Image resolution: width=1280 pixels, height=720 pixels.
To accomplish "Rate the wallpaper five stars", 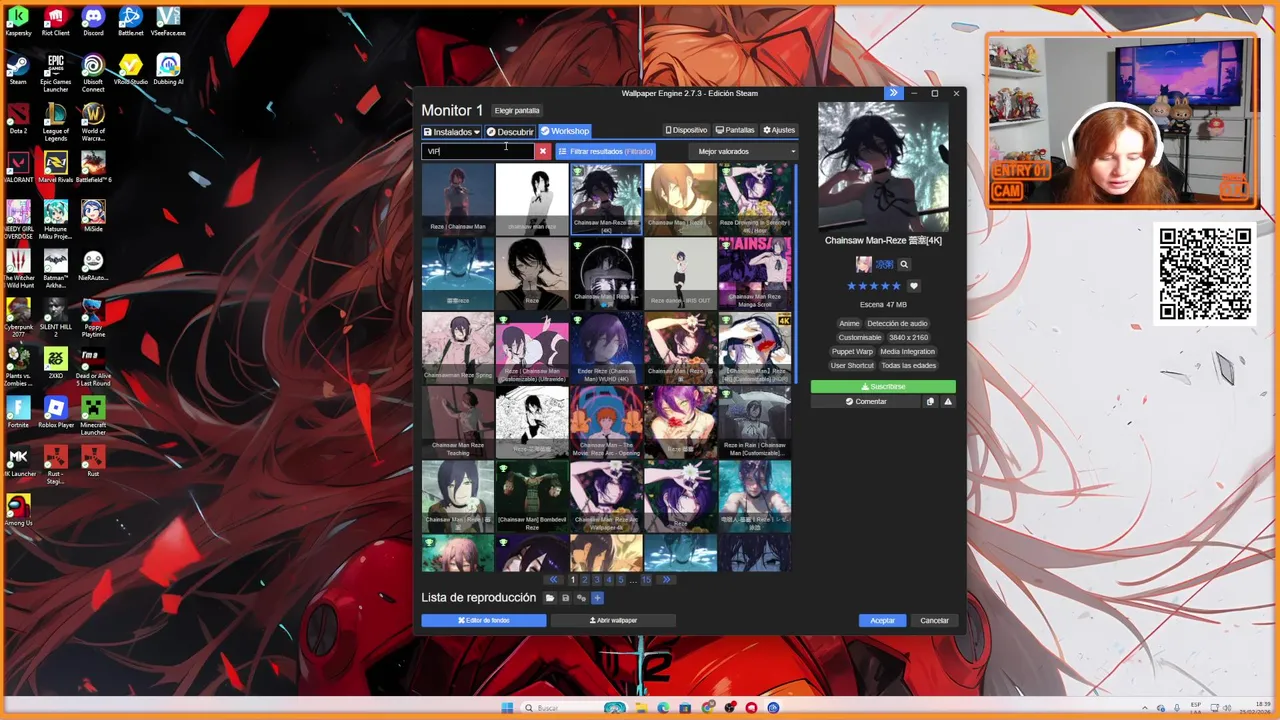I will click(896, 286).
